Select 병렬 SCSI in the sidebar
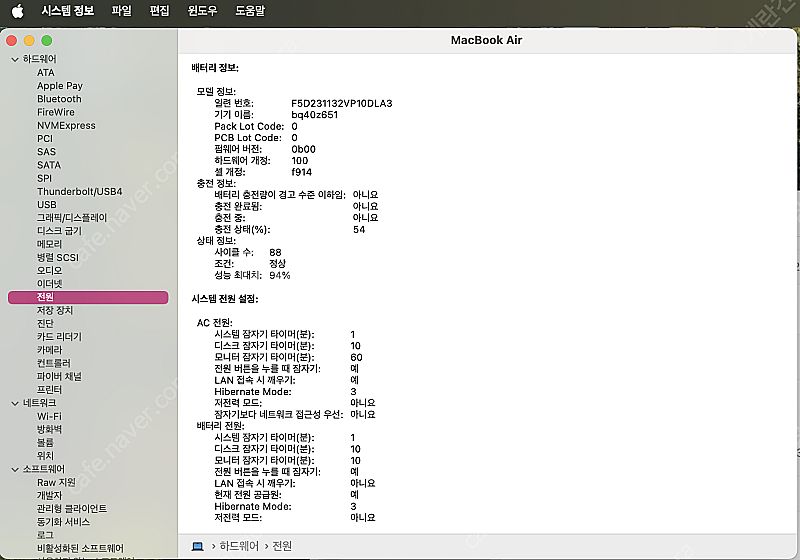Viewport: 800px width, 560px height. point(58,258)
